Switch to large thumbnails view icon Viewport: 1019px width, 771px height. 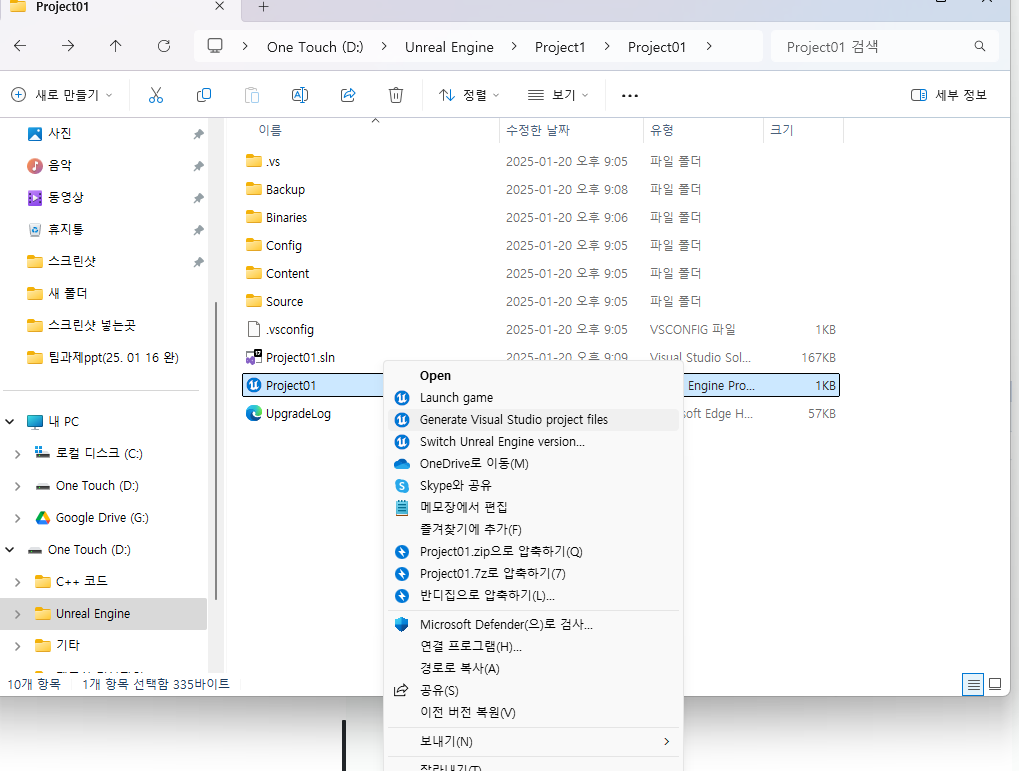coord(995,684)
